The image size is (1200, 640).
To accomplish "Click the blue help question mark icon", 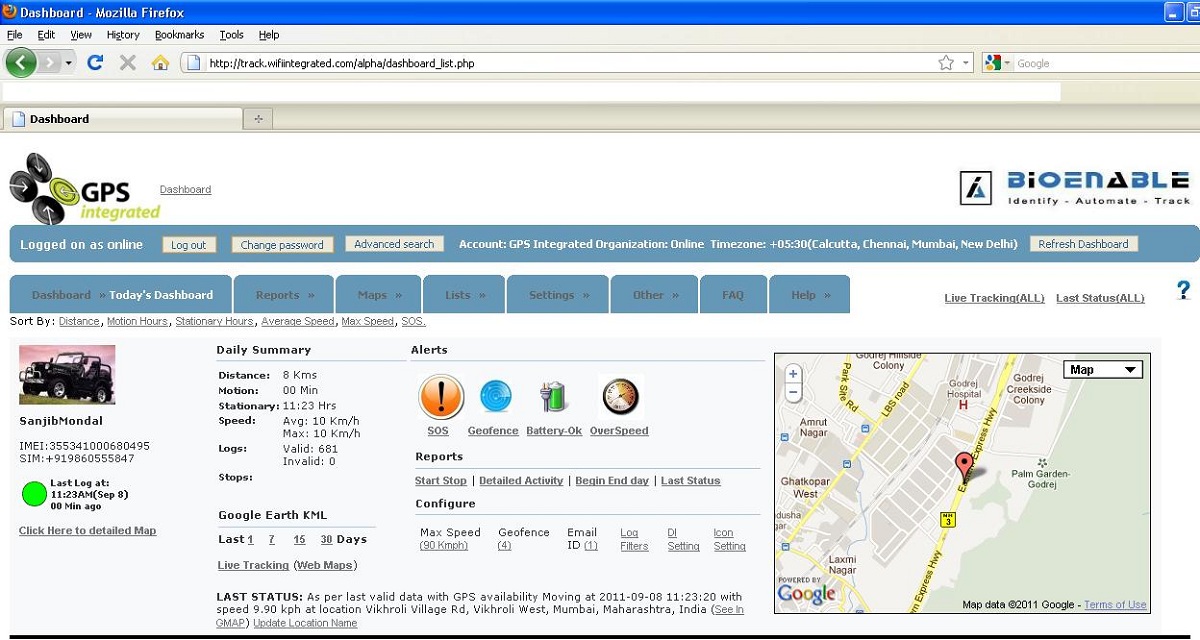I will click(x=1183, y=290).
